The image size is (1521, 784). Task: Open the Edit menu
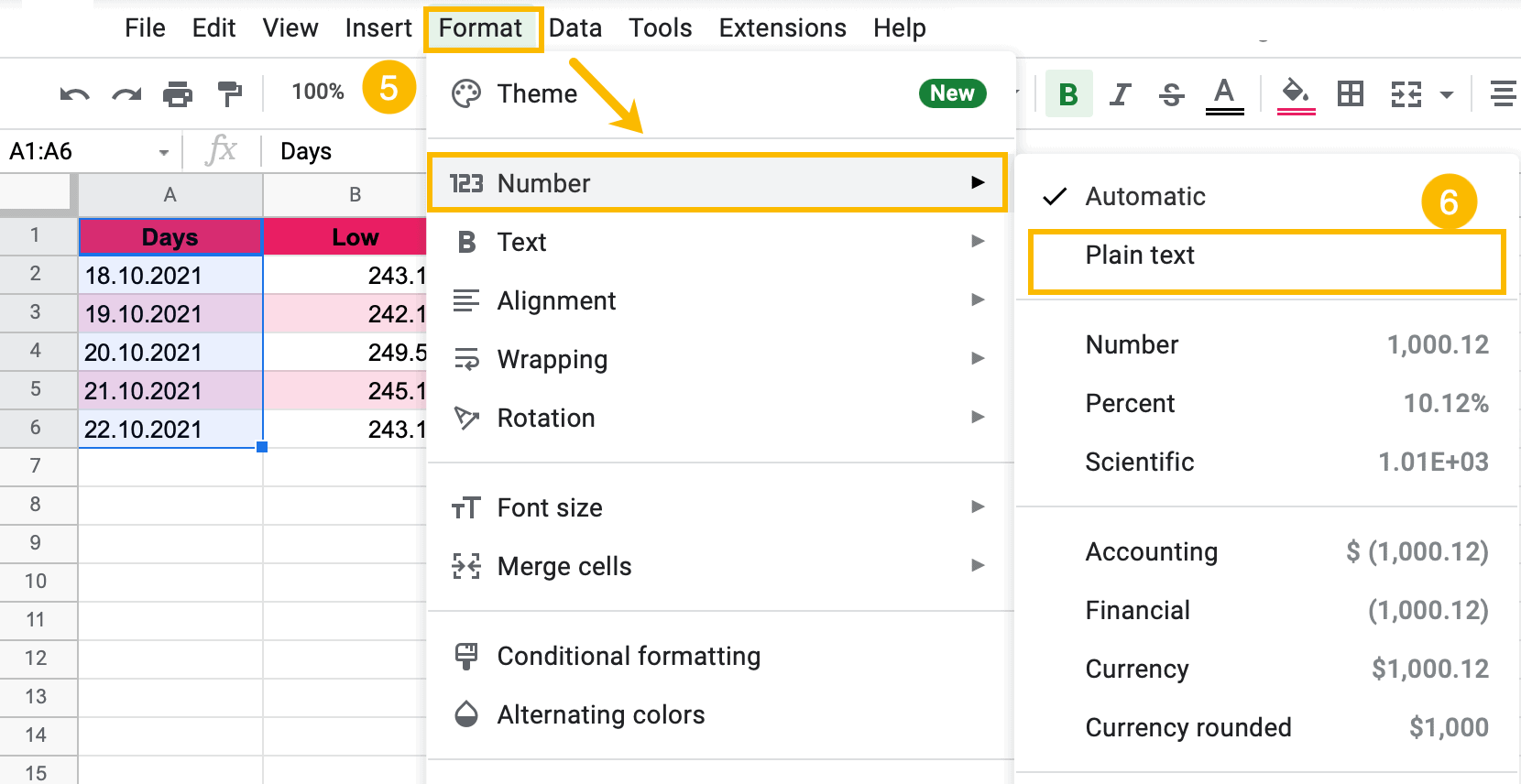(x=213, y=28)
